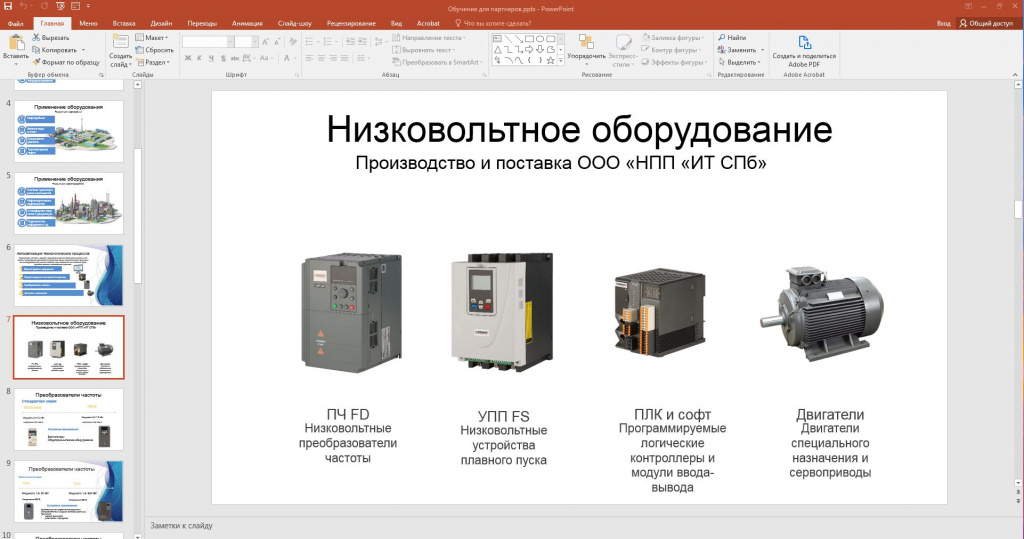Open Преобразовать в SmartArt
Viewport: 1024px width, 539px height.
tap(437, 62)
